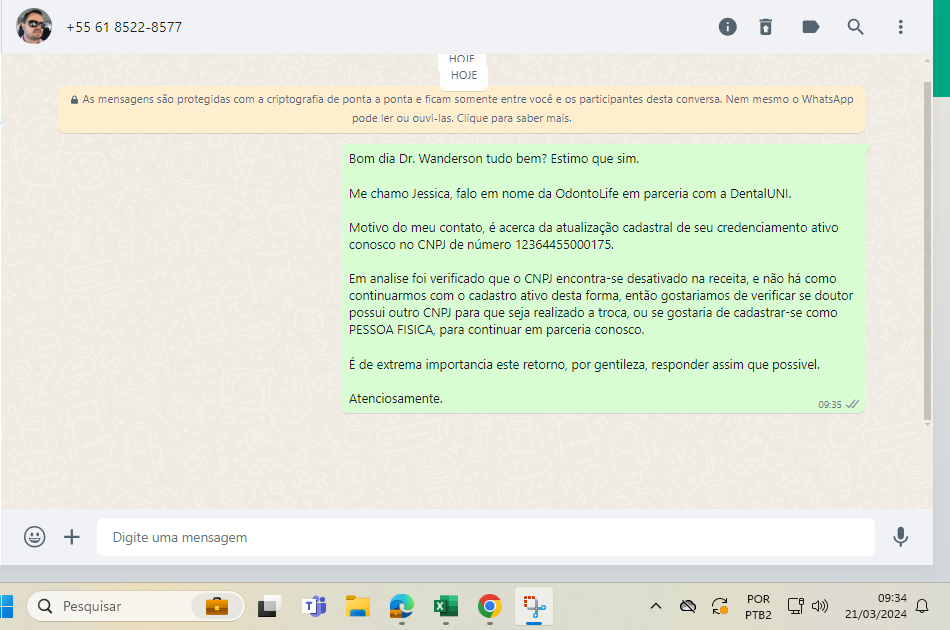Click the trash delete chat icon

click(766, 27)
